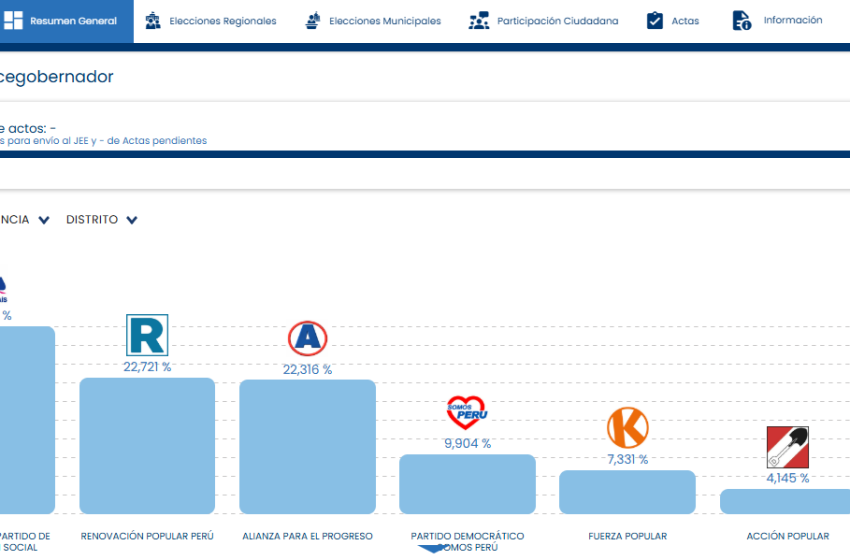Image resolution: width=850 pixels, height=560 pixels.
Task: Click the 22,721 % value label
Action: click(x=147, y=367)
